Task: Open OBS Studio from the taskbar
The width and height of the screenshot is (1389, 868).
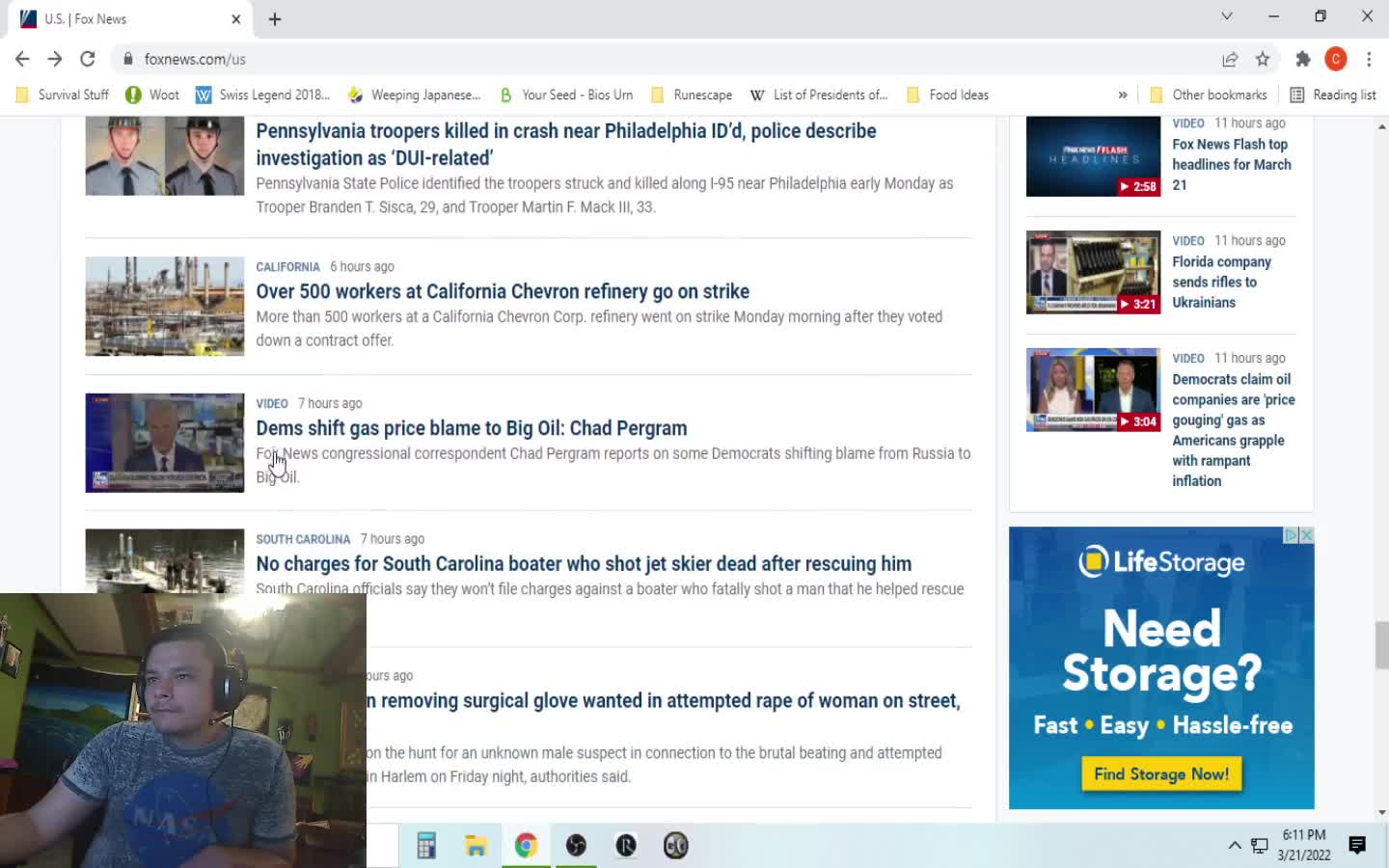Action: click(576, 846)
